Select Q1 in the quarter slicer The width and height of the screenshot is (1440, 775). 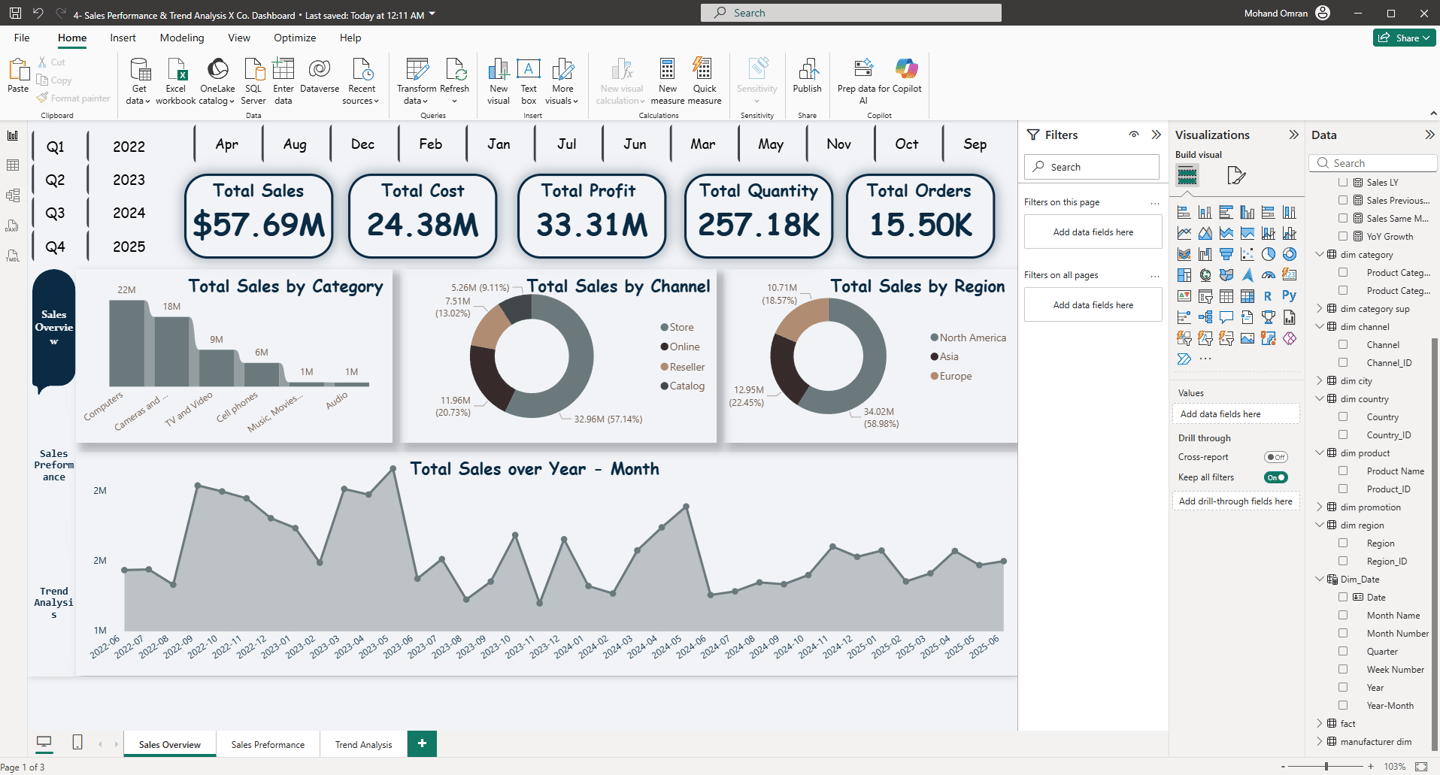coord(56,147)
